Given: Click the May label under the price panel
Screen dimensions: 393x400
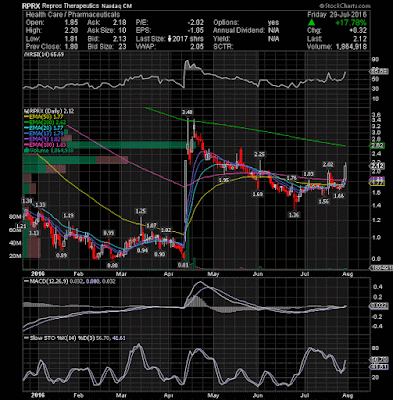Looking at the screenshot, I should [213, 274].
